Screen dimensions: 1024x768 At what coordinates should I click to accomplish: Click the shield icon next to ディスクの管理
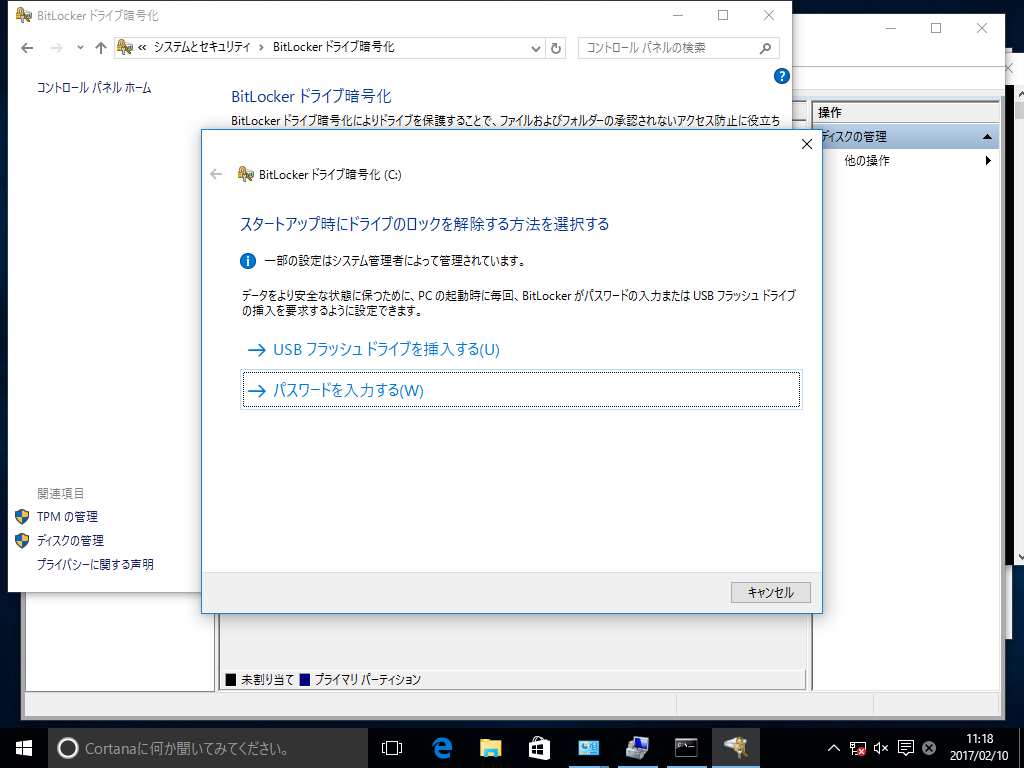tap(22, 541)
